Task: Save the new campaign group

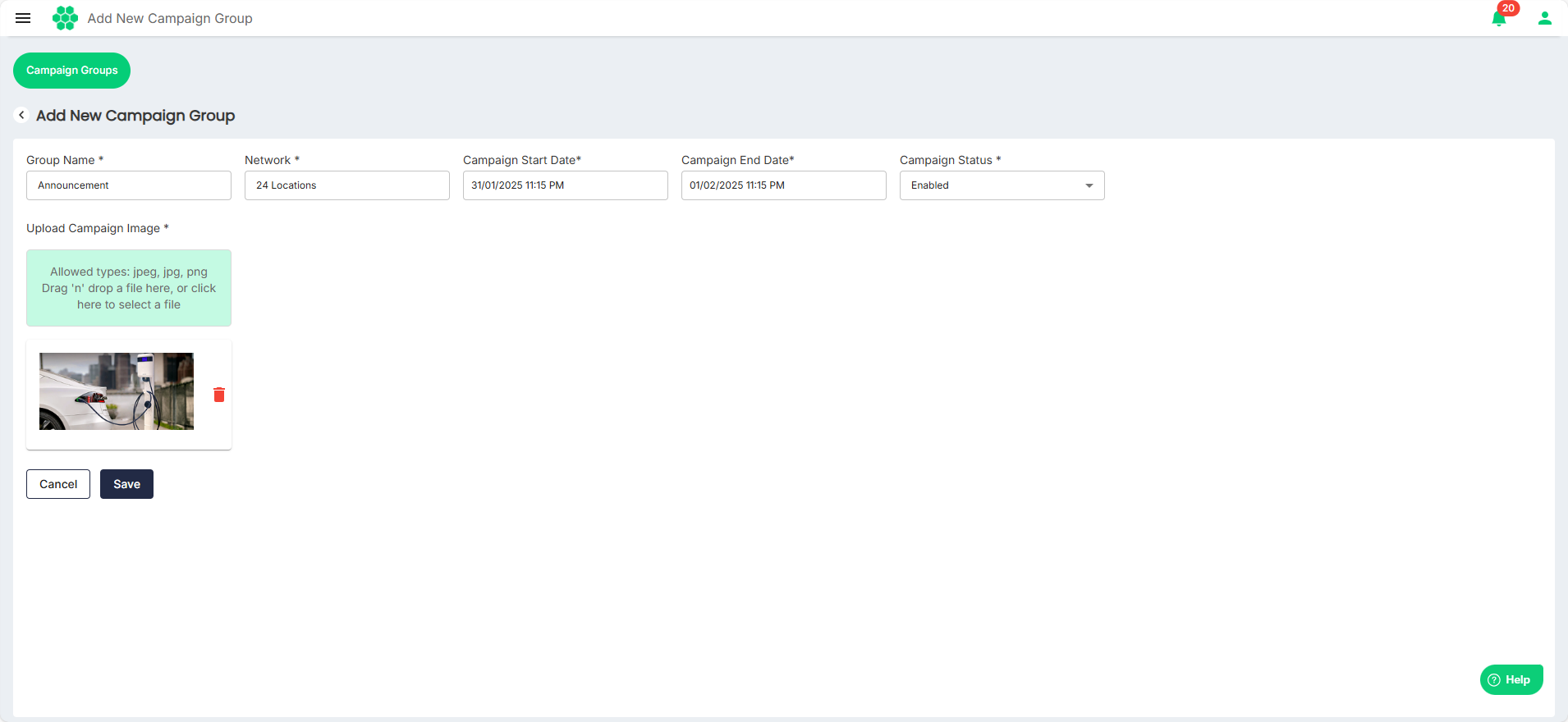Action: [126, 484]
